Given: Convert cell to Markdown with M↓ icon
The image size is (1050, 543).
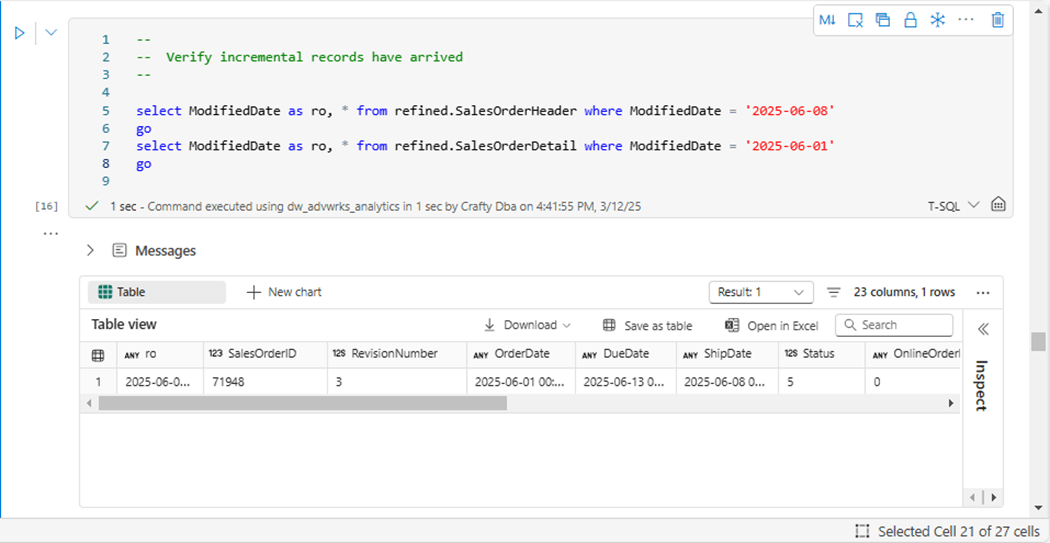Looking at the screenshot, I should (x=827, y=20).
